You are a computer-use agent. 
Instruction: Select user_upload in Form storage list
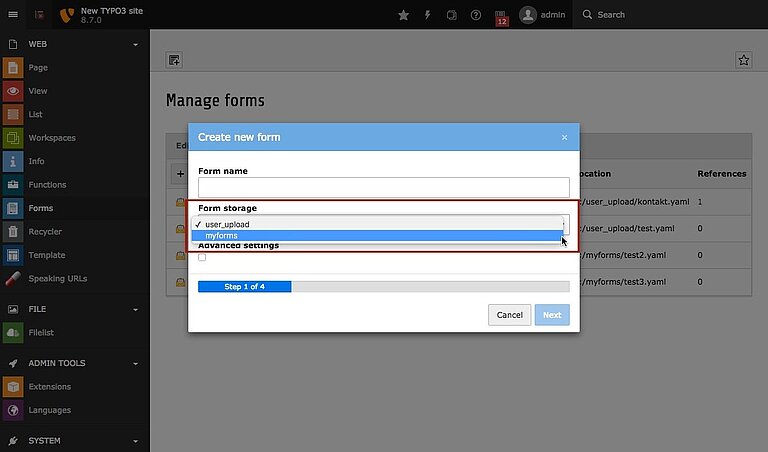pyautogui.click(x=377, y=224)
